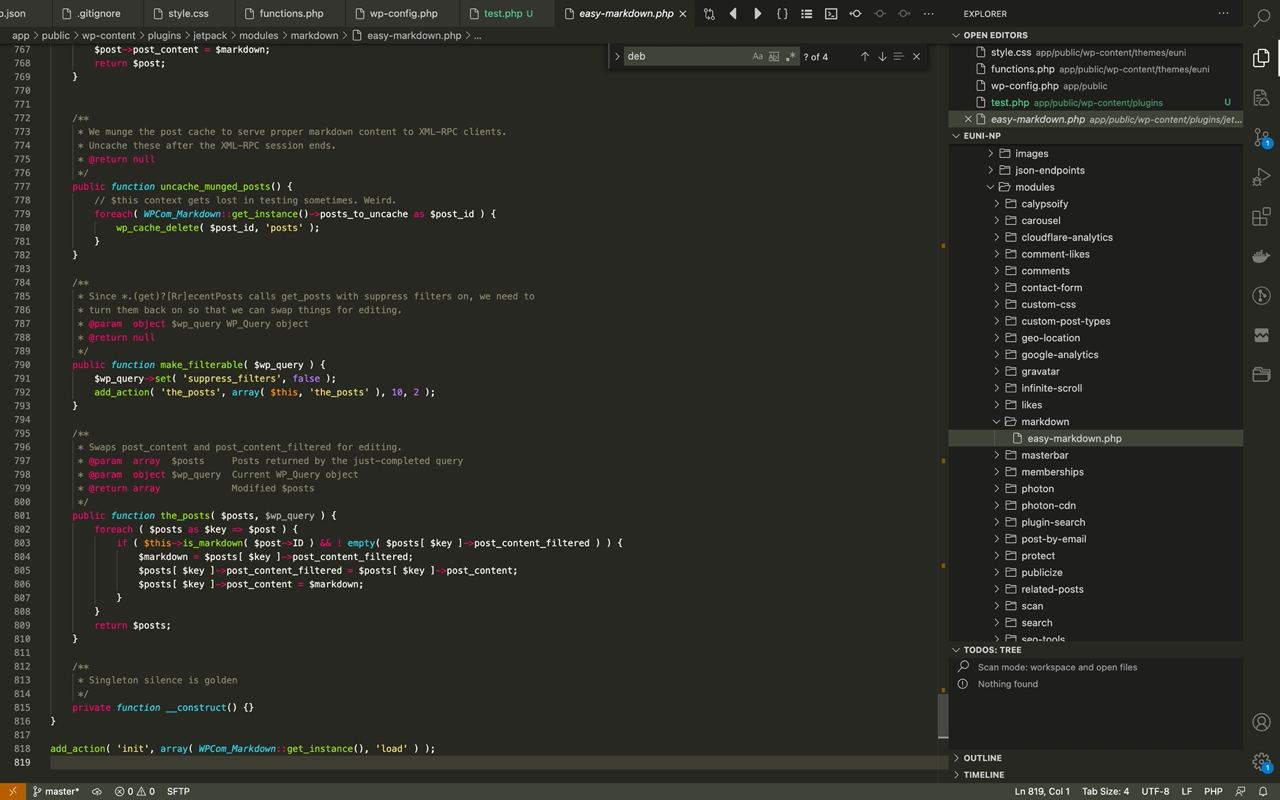Open the Manage gear icon
This screenshot has height=800, width=1280.
[x=1261, y=762]
